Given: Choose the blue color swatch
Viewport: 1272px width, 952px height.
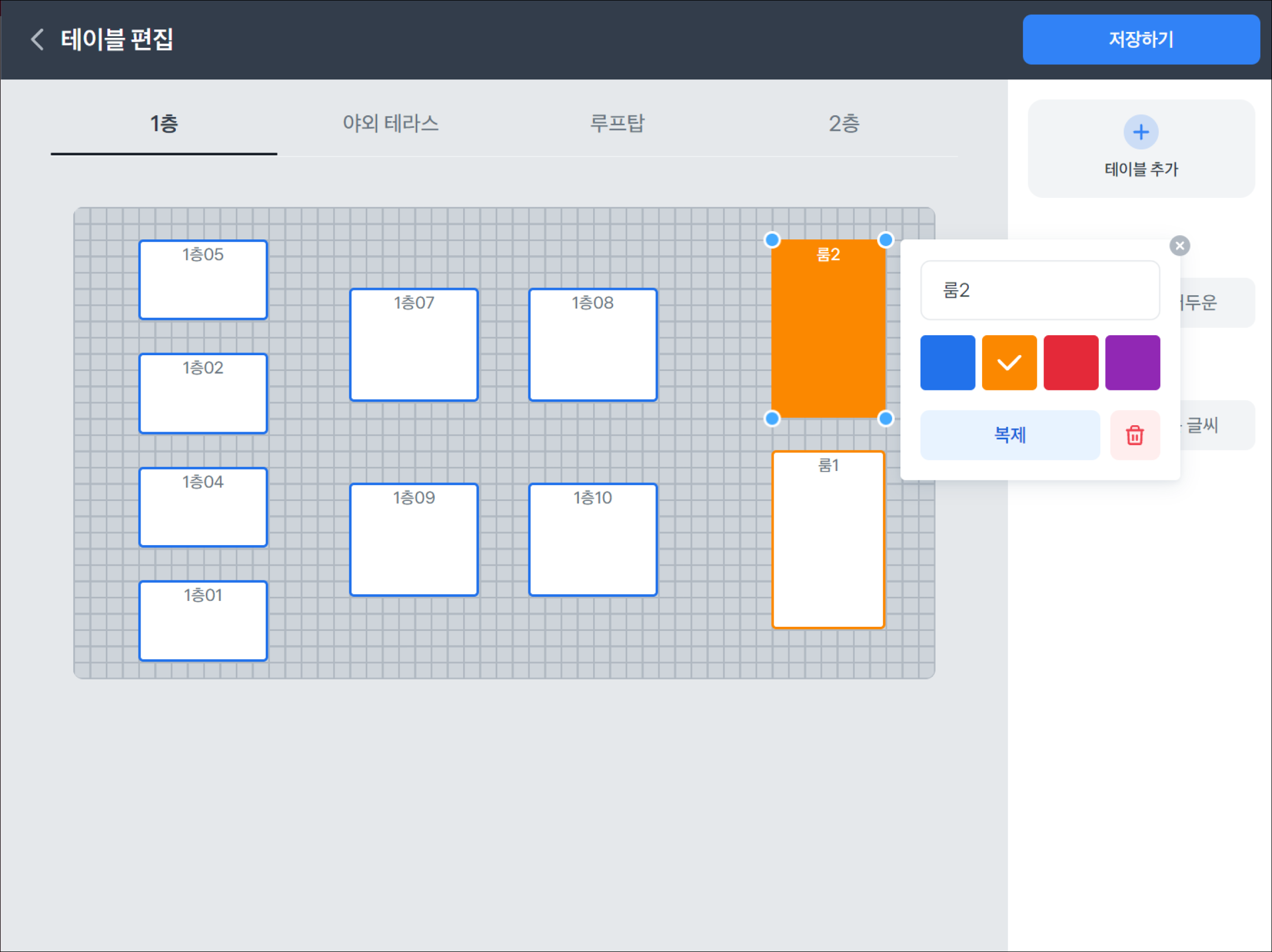Looking at the screenshot, I should click(947, 363).
